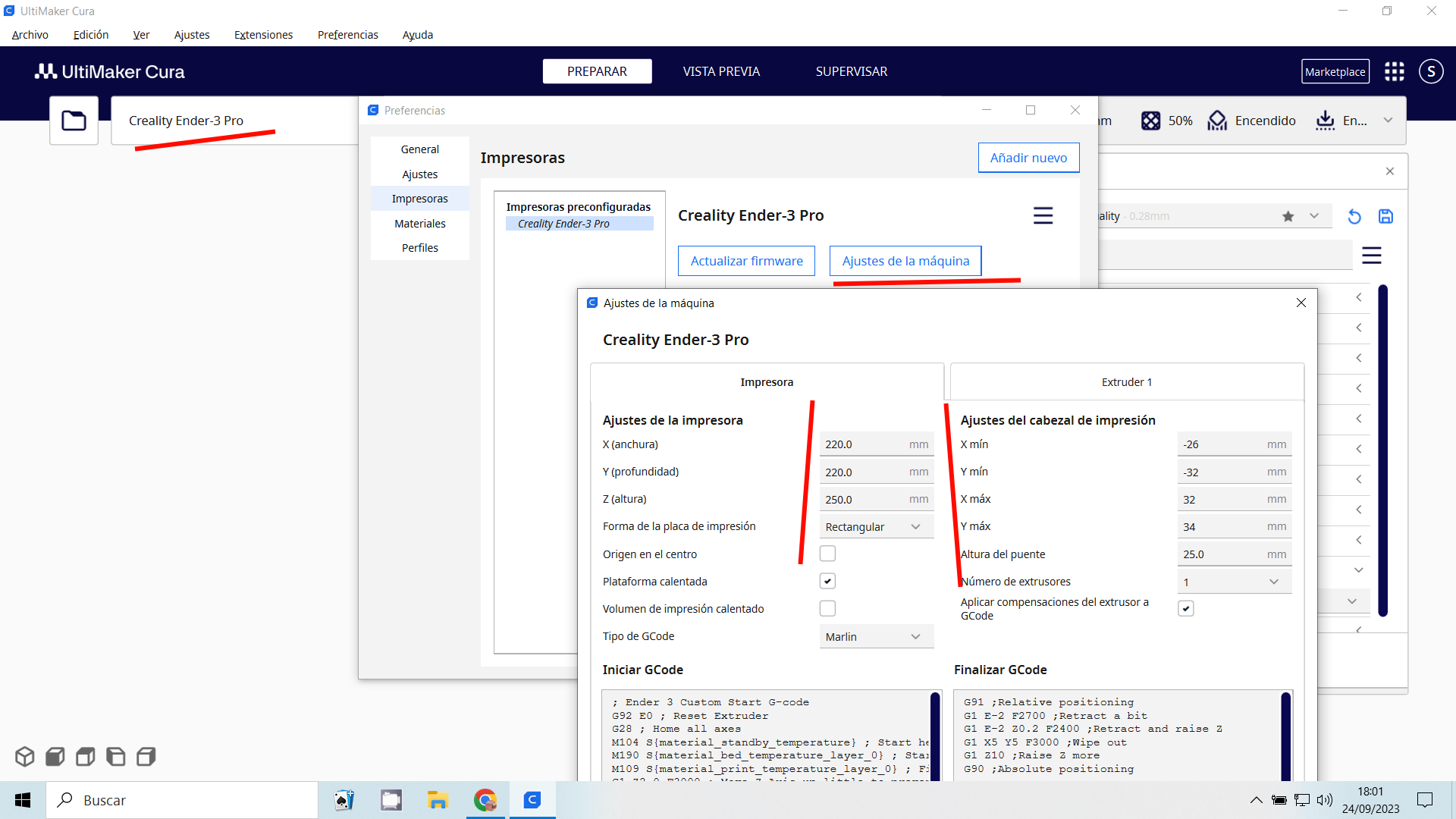Open the Extensiones menu
The height and width of the screenshot is (819, 1456).
[x=263, y=35]
